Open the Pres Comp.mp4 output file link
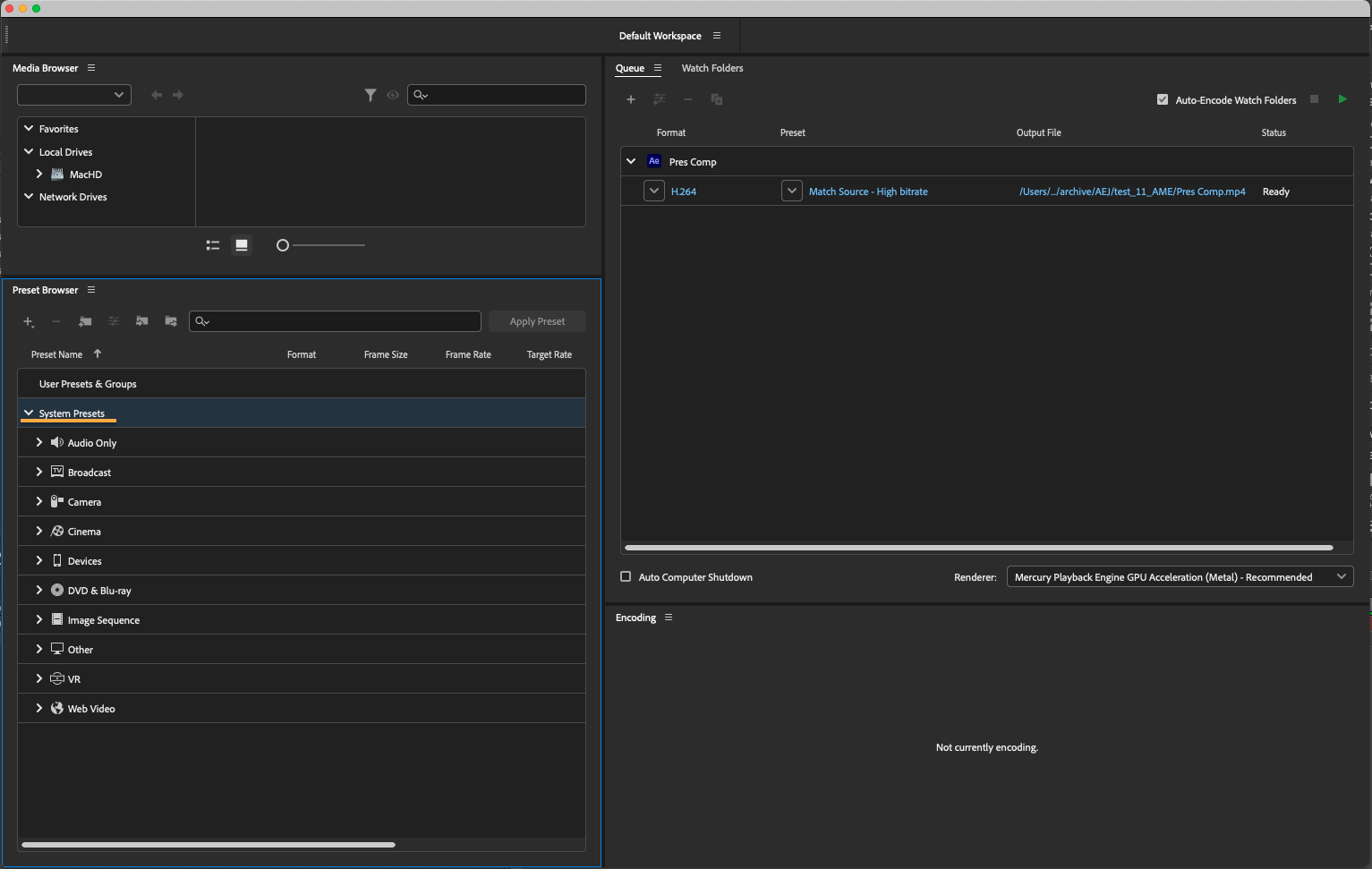 [1131, 192]
